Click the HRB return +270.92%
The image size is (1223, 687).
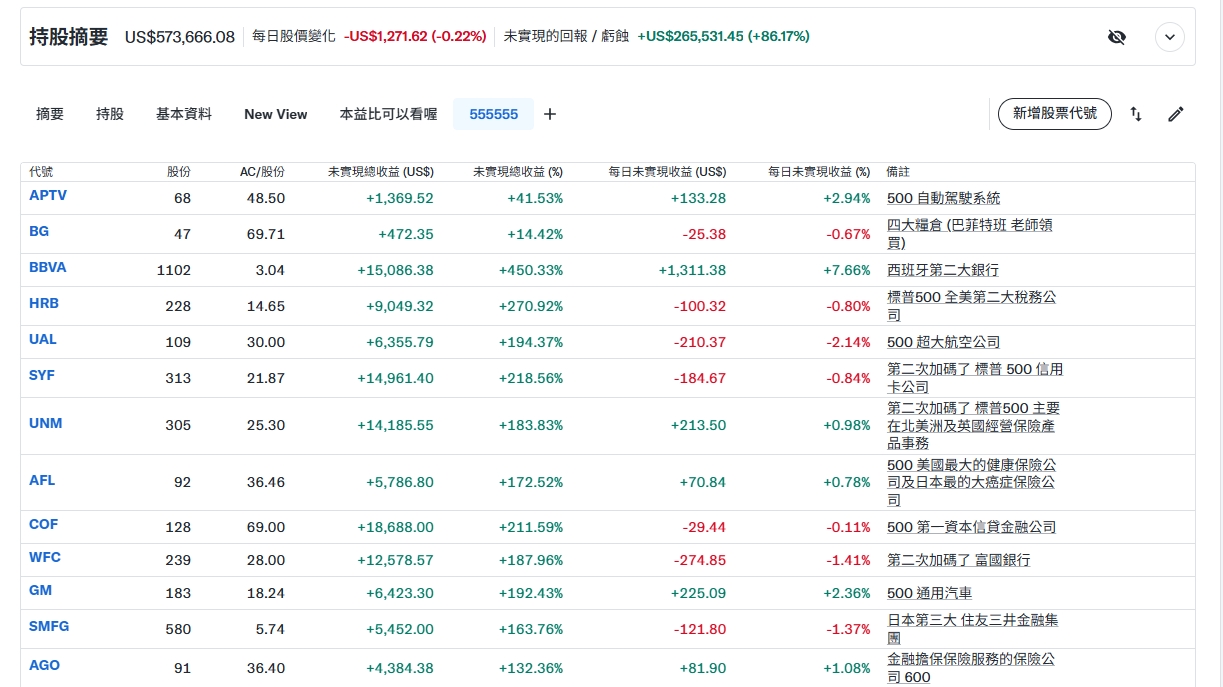(x=531, y=306)
